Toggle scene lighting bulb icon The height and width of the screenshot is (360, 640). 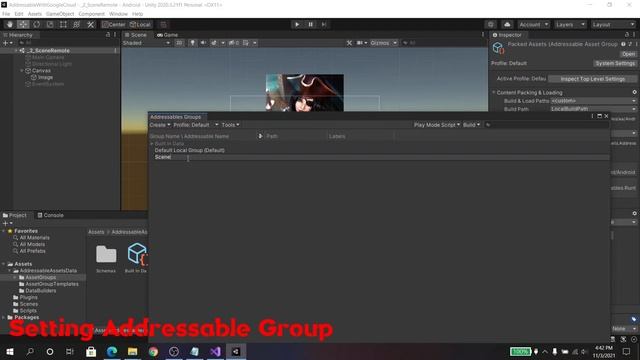pyautogui.click(x=192, y=43)
